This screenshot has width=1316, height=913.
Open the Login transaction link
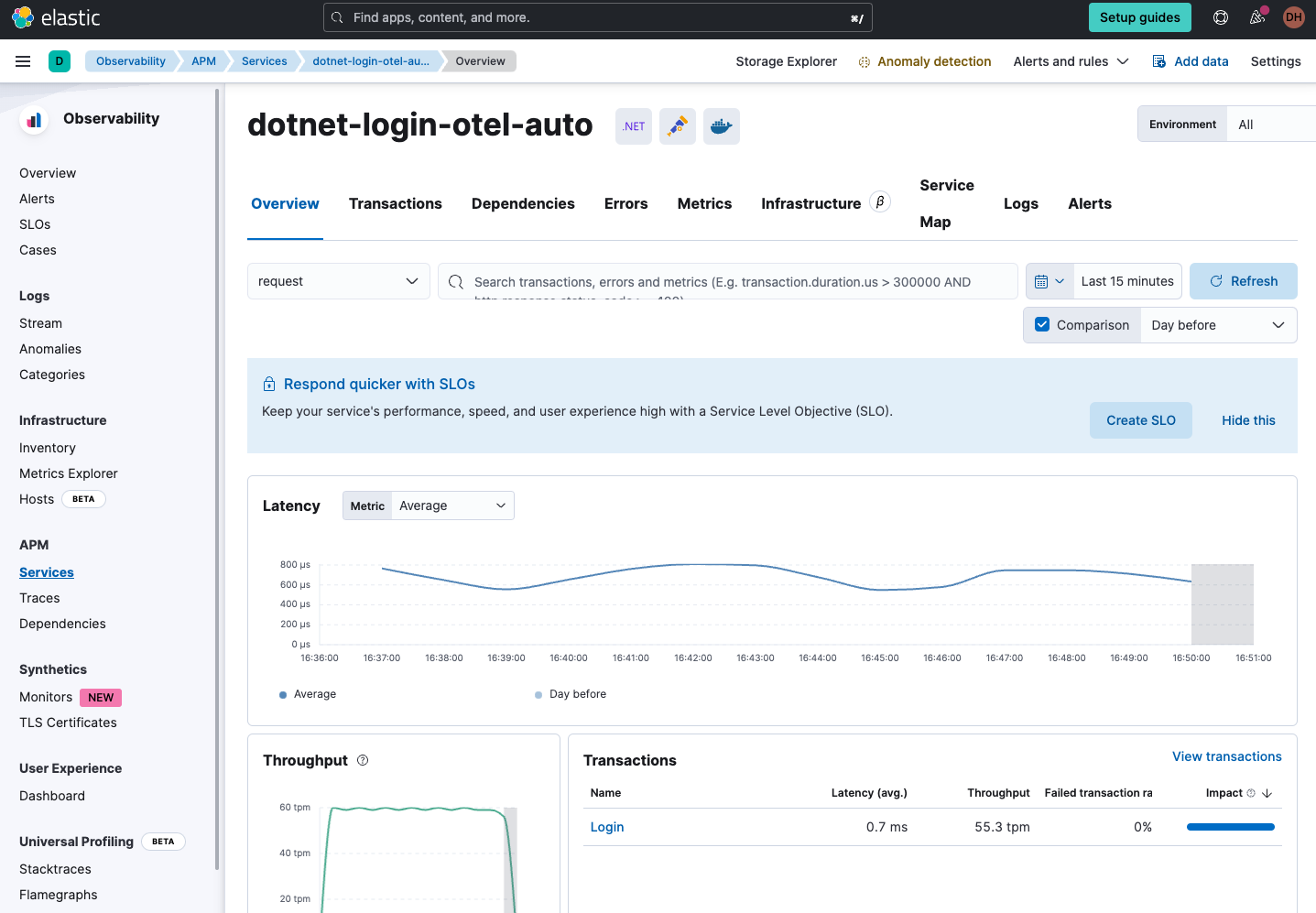607,827
